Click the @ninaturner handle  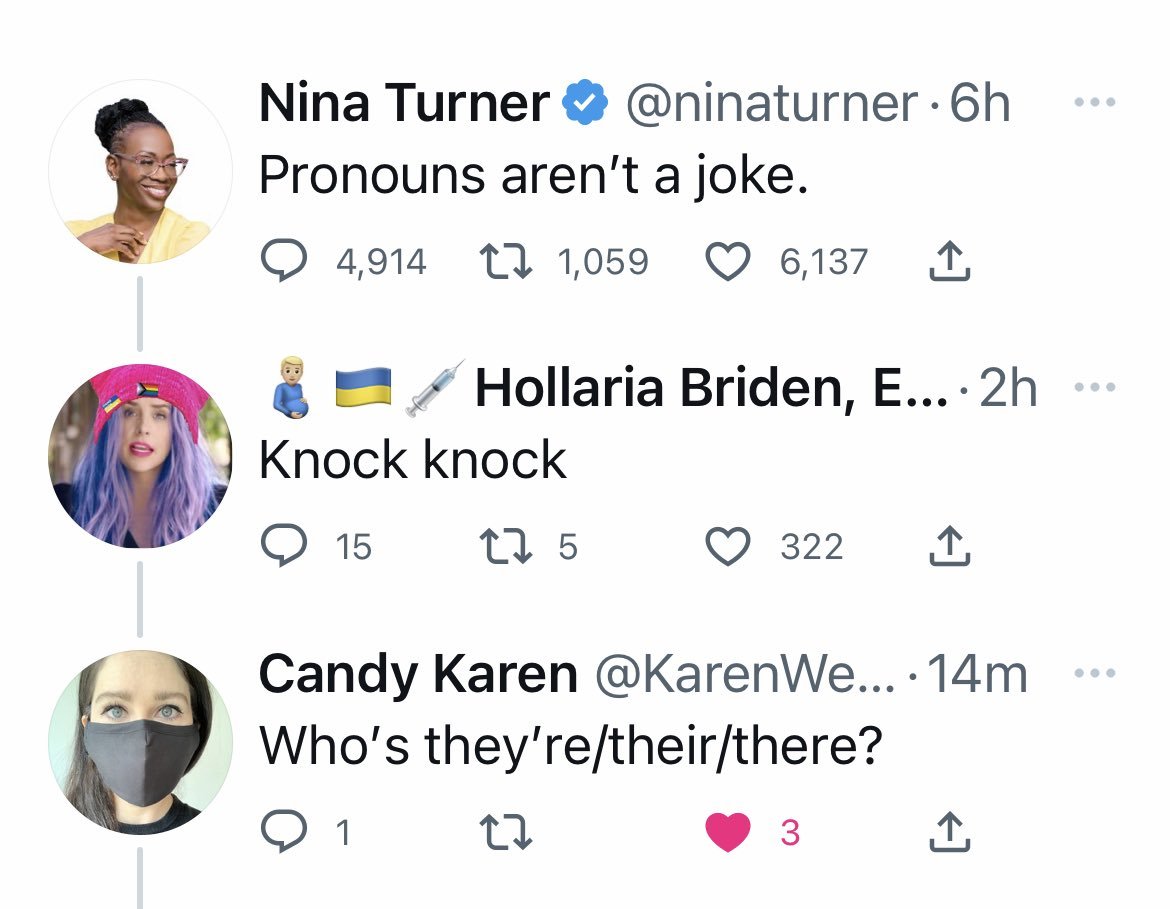click(770, 104)
